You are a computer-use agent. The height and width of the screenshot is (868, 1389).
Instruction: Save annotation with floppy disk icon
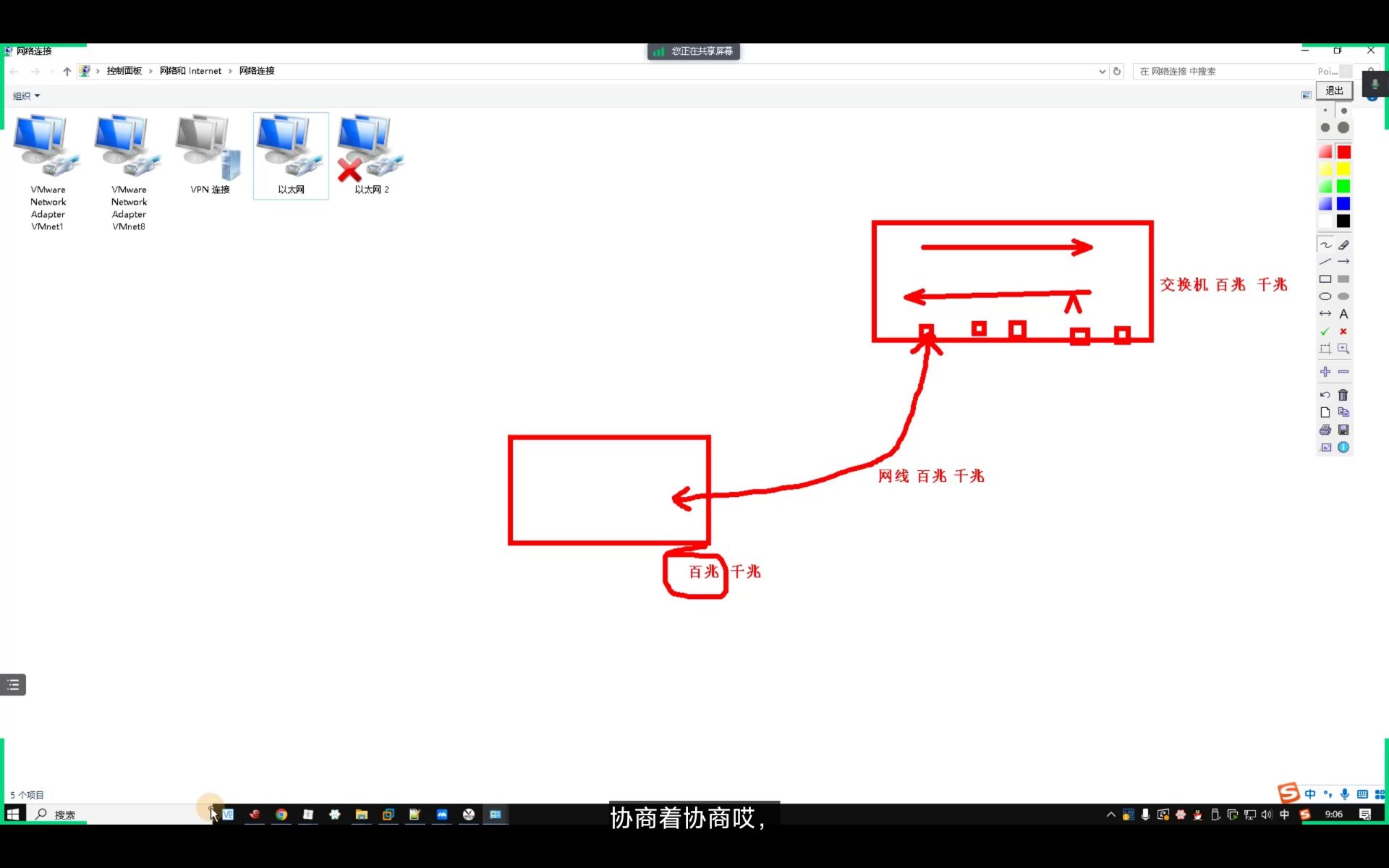coord(1343,430)
